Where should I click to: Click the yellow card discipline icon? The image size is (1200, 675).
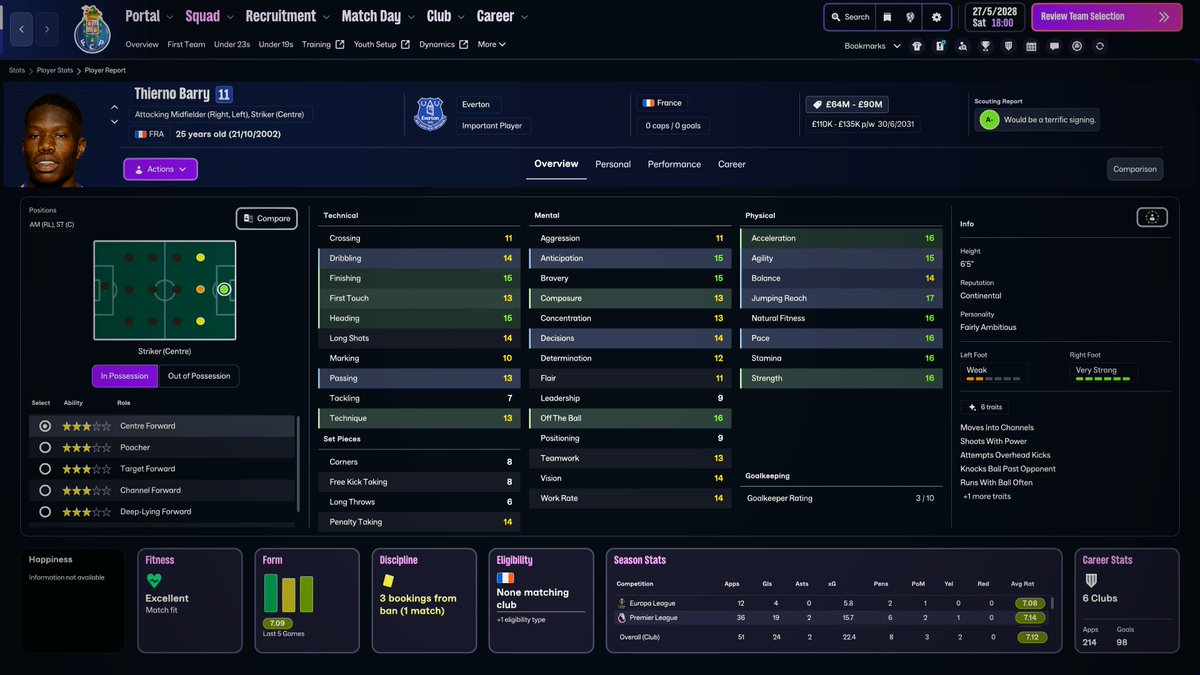click(386, 579)
